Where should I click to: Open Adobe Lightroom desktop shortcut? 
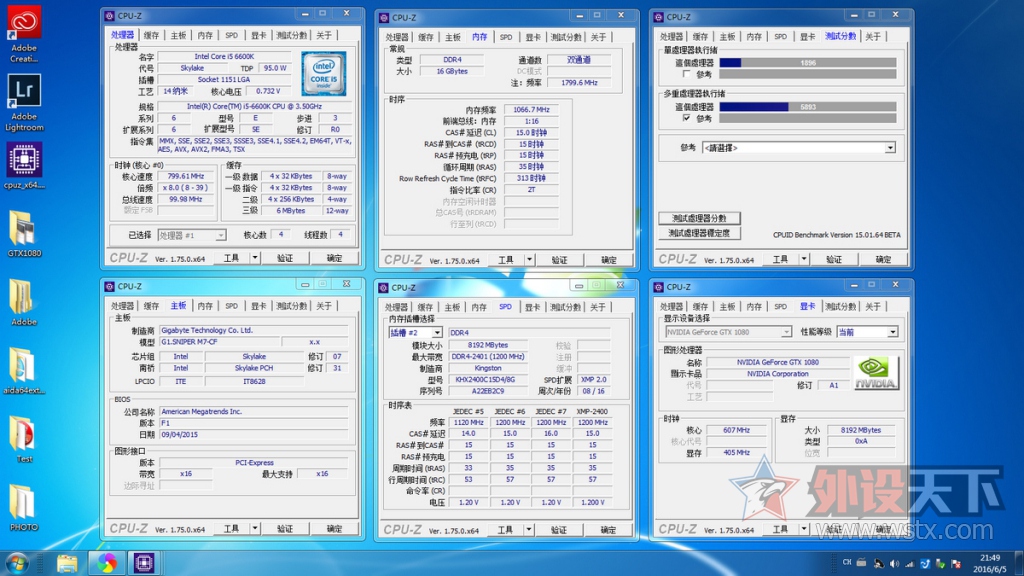tap(24, 103)
